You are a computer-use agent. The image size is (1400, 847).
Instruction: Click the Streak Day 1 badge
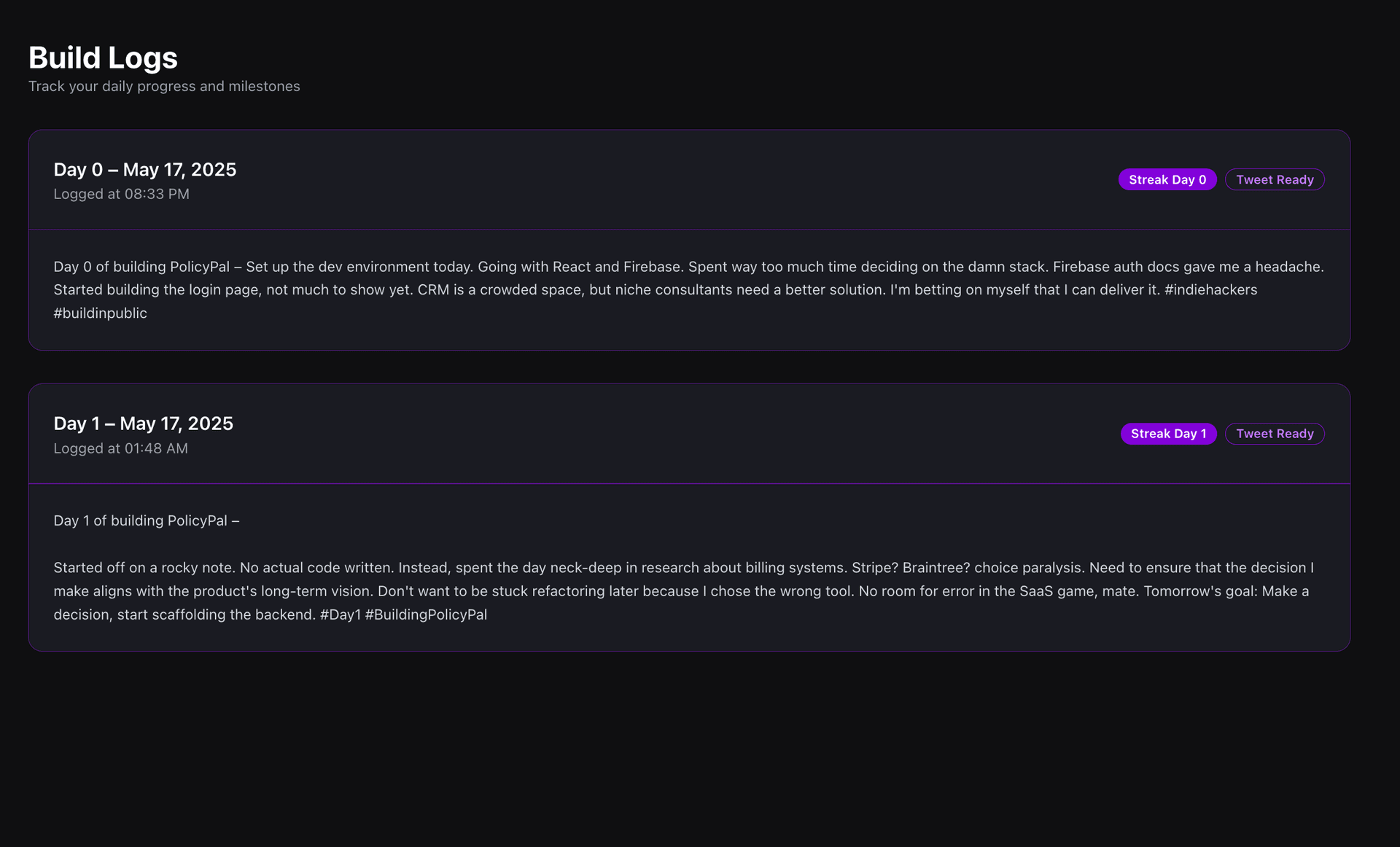point(1168,434)
